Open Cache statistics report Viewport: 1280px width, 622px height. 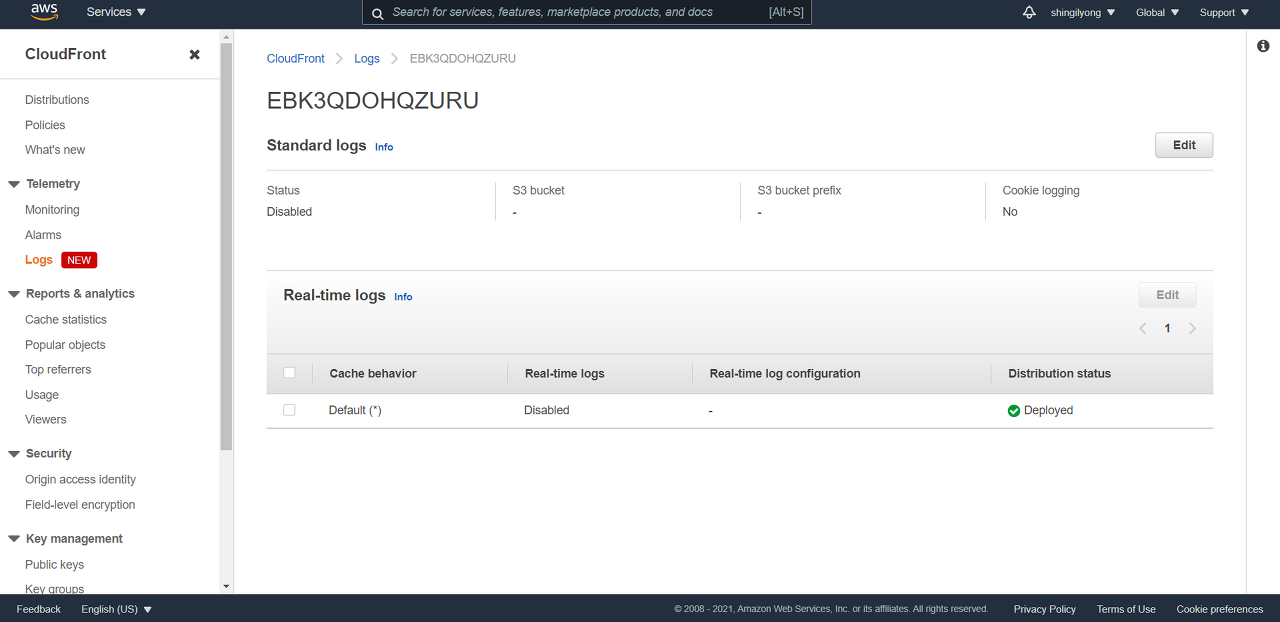click(x=66, y=320)
